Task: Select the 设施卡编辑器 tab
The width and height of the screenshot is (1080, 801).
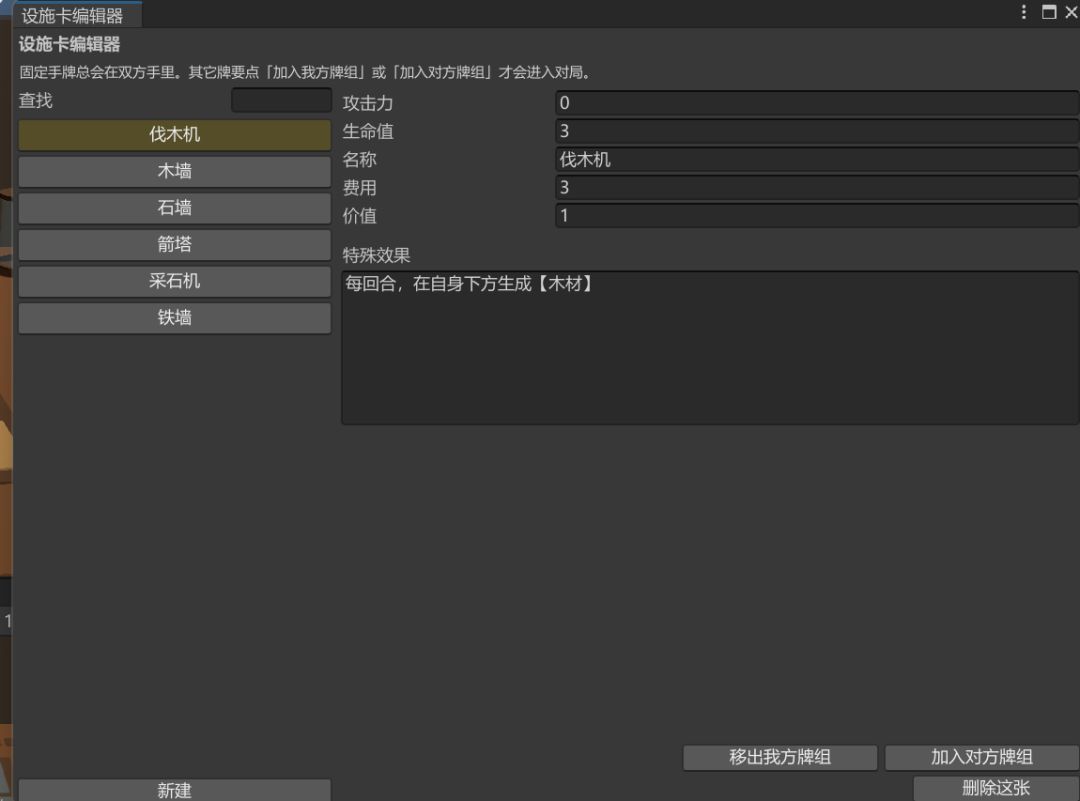Action: click(x=72, y=15)
